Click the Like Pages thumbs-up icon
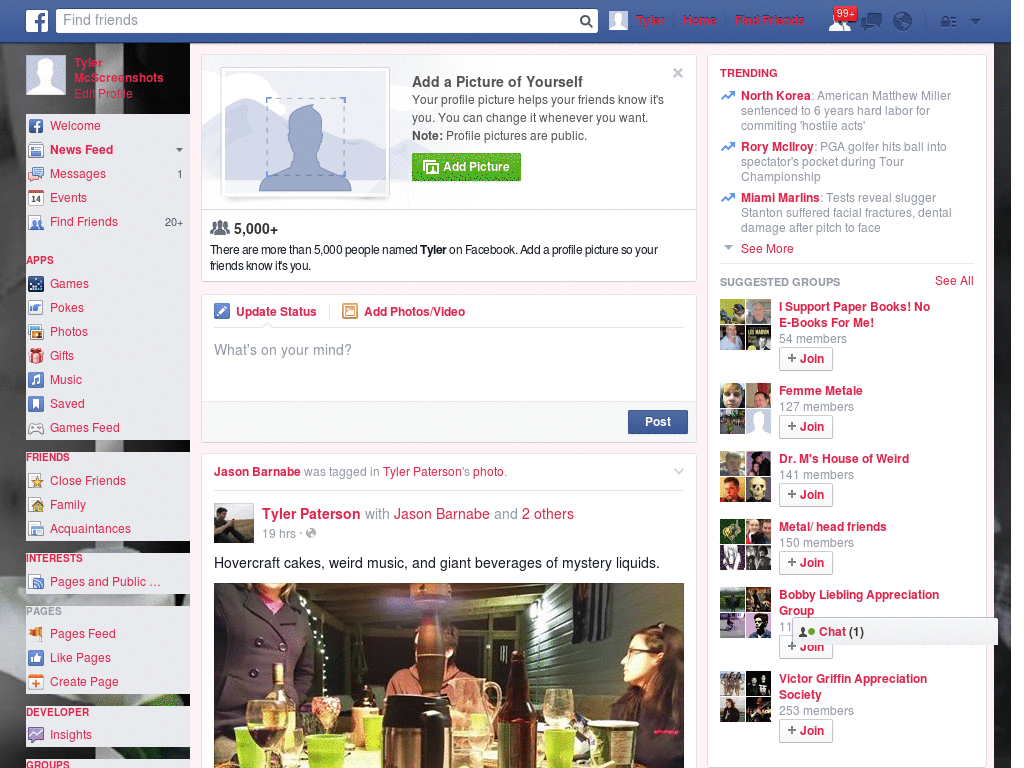 coord(36,658)
